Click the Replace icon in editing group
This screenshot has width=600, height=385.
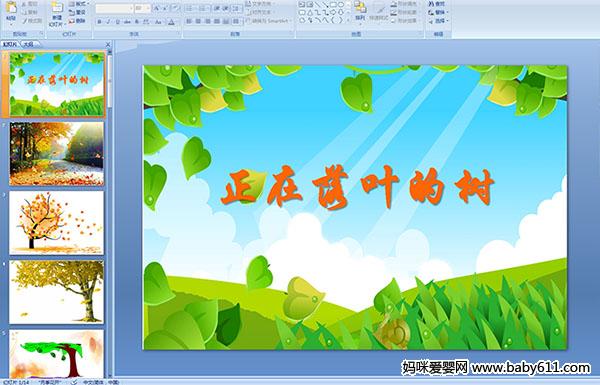(x=437, y=12)
